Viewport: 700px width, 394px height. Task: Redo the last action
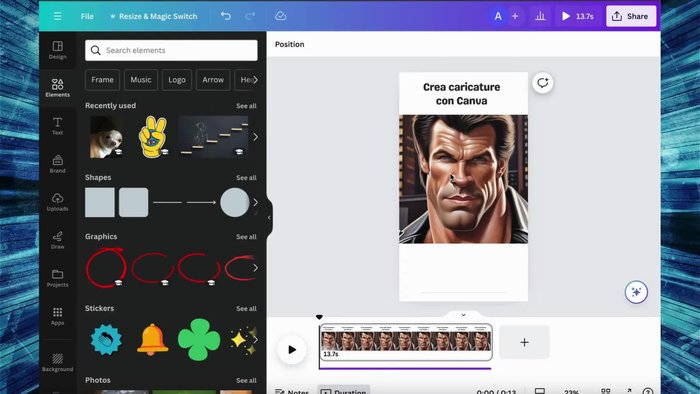tap(250, 16)
